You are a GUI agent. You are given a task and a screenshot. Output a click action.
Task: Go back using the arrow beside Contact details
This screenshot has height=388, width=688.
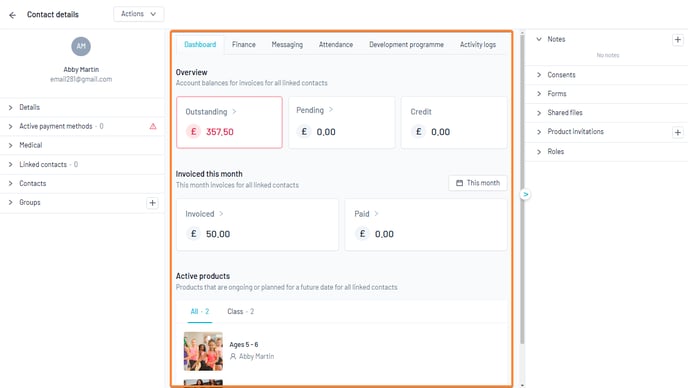12,15
